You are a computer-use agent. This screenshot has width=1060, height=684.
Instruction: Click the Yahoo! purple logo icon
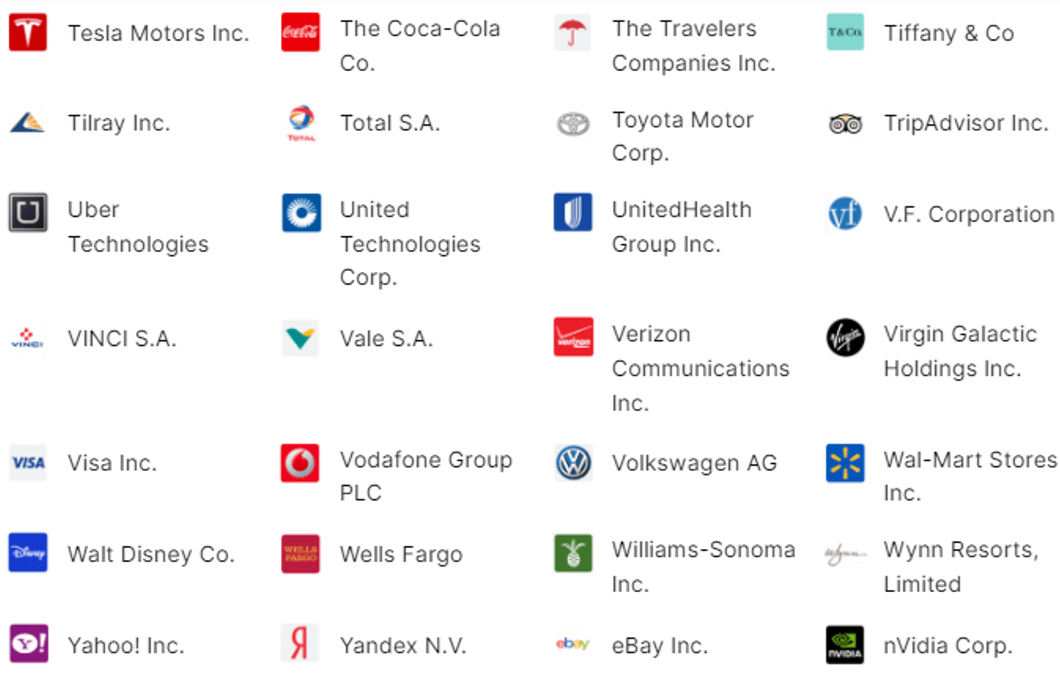pyautogui.click(x=28, y=644)
